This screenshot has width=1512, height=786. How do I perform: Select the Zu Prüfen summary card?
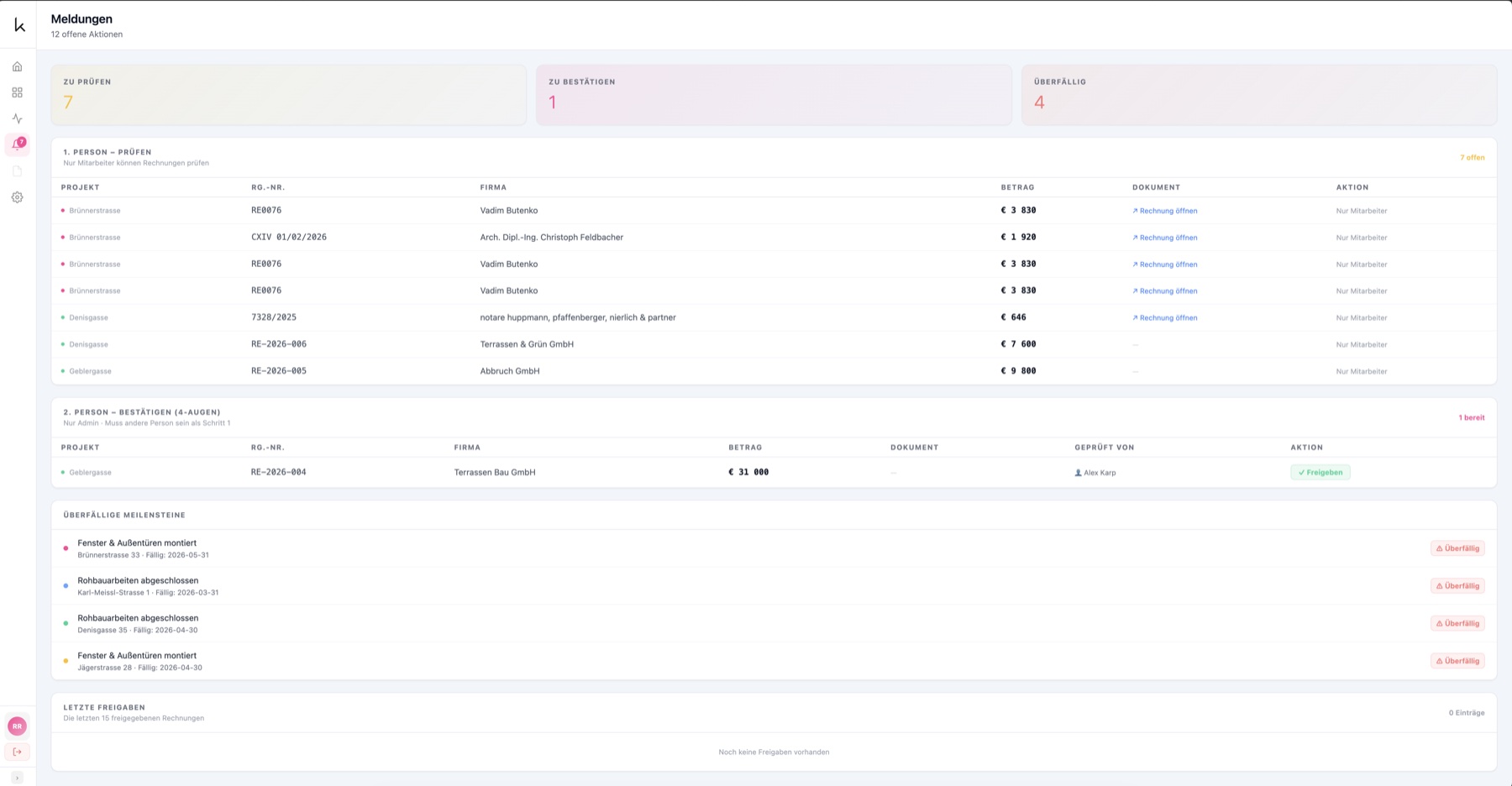pos(288,95)
